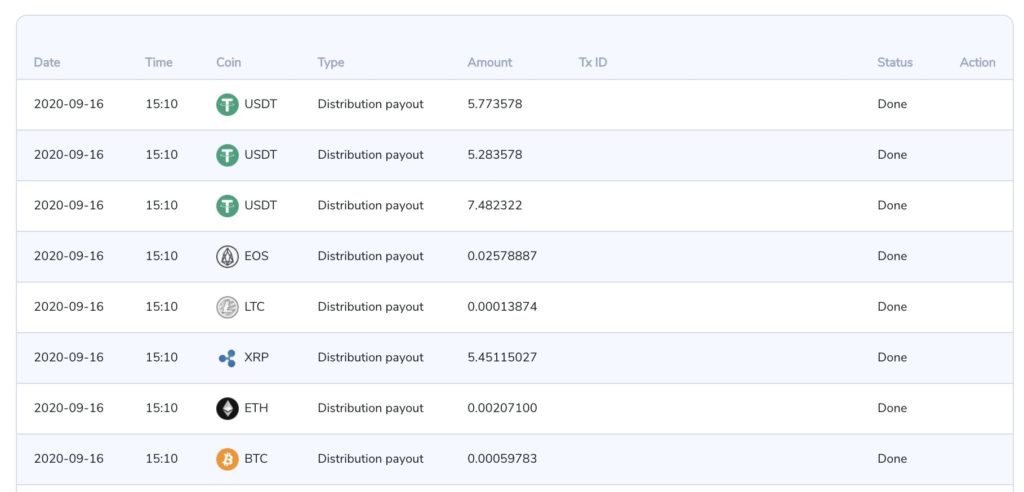Click the USDT icon in the 7.482322 row
The height and width of the screenshot is (492, 1024).
click(x=227, y=205)
